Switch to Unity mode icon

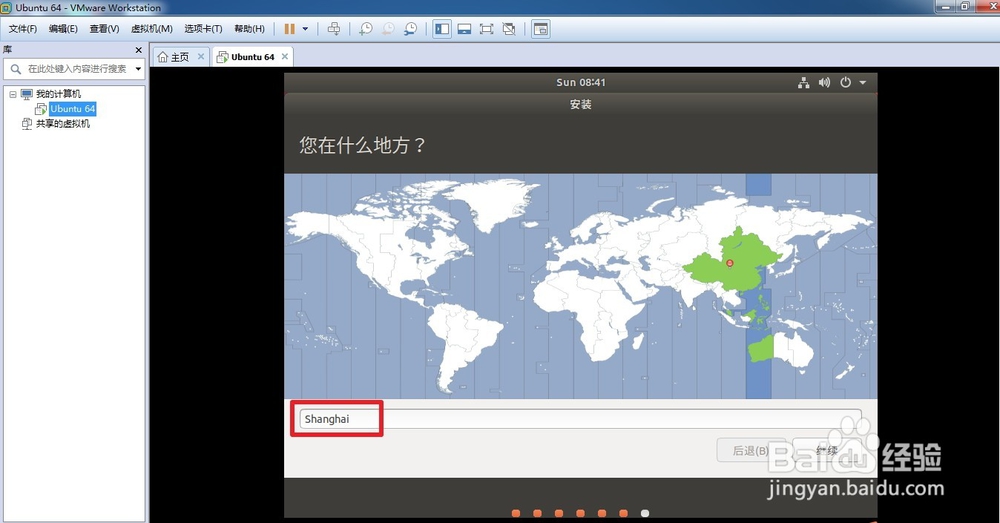coord(509,29)
